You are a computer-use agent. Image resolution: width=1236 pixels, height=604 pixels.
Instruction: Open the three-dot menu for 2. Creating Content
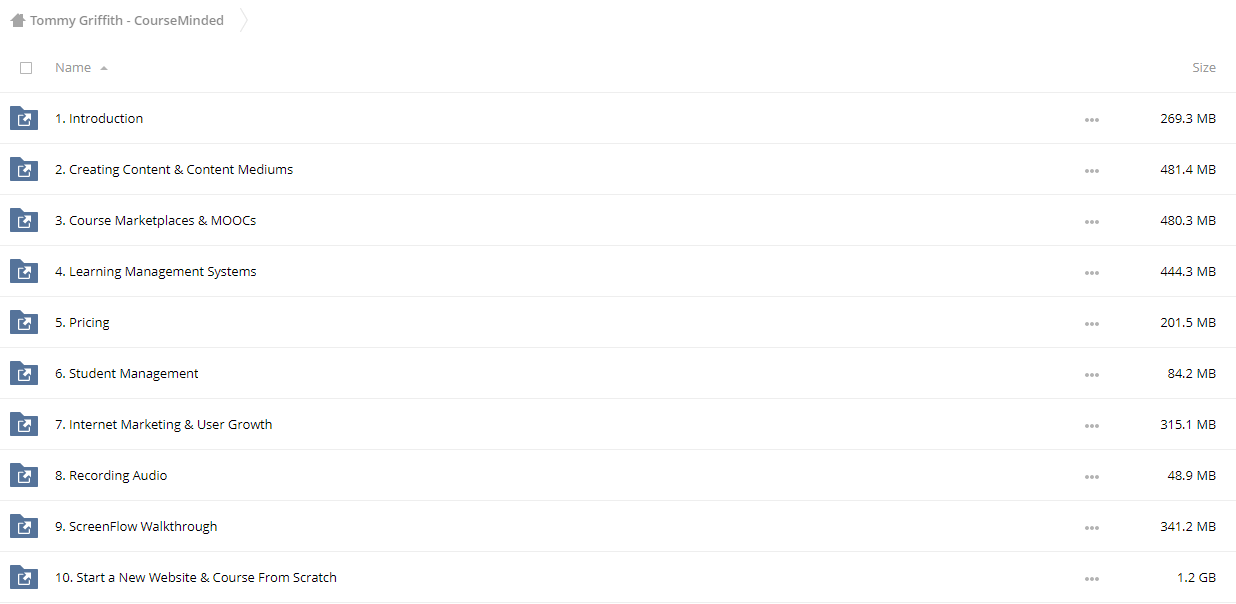(1091, 171)
